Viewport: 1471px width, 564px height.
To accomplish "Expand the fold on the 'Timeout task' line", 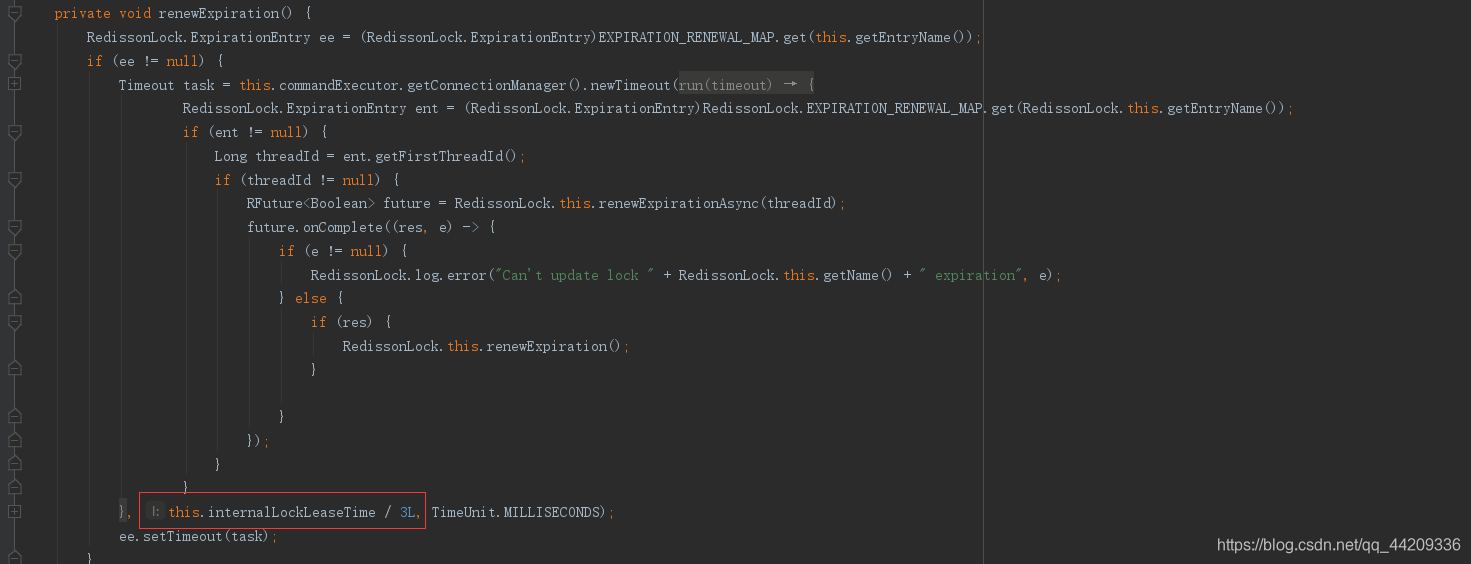I will [14, 85].
